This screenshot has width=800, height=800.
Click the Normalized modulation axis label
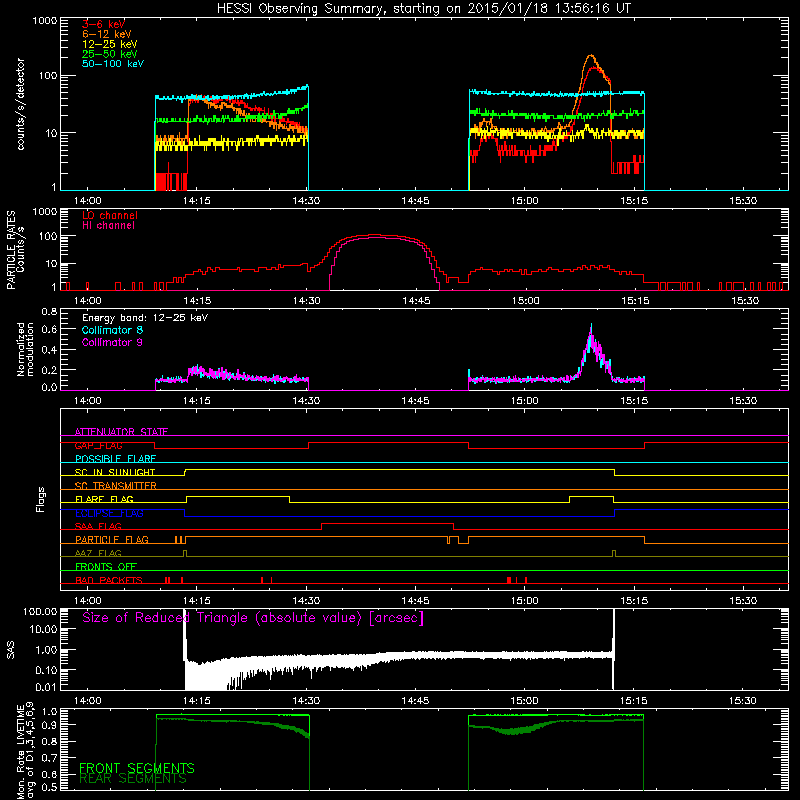tap(26, 349)
